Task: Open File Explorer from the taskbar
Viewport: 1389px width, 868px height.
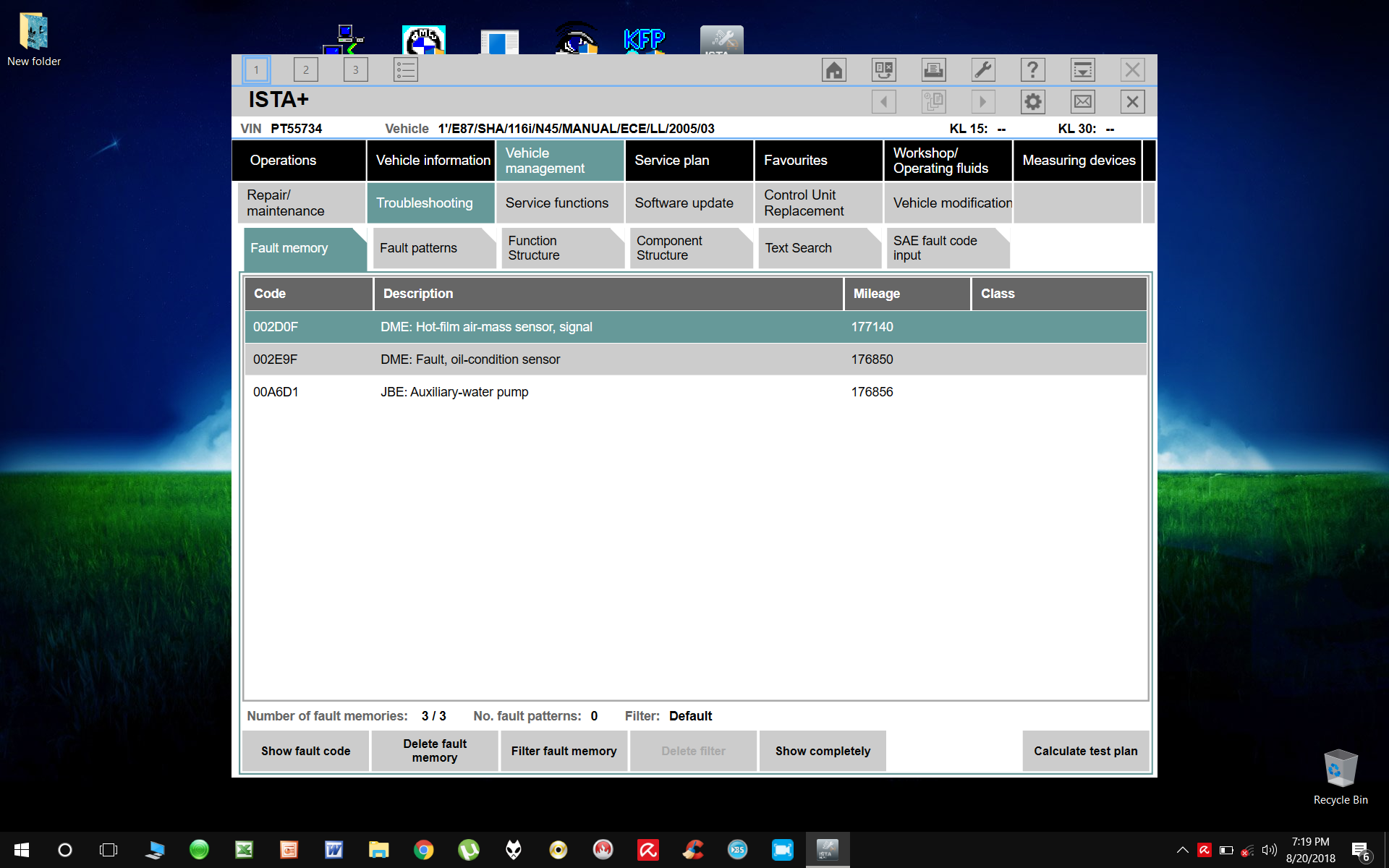Action: point(378,850)
